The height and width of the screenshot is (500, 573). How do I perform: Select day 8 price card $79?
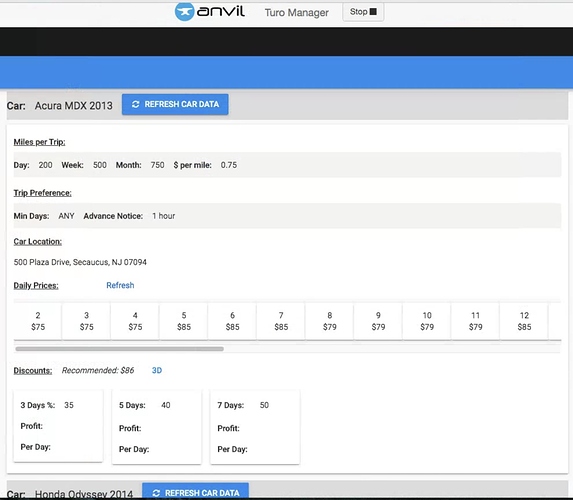[330, 321]
